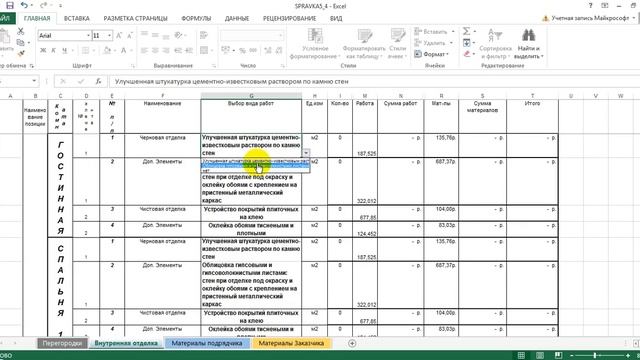Viewport: 640px width, 360px height.
Task: Click the dropdown arrow of the selected G cell
Action: (306, 153)
